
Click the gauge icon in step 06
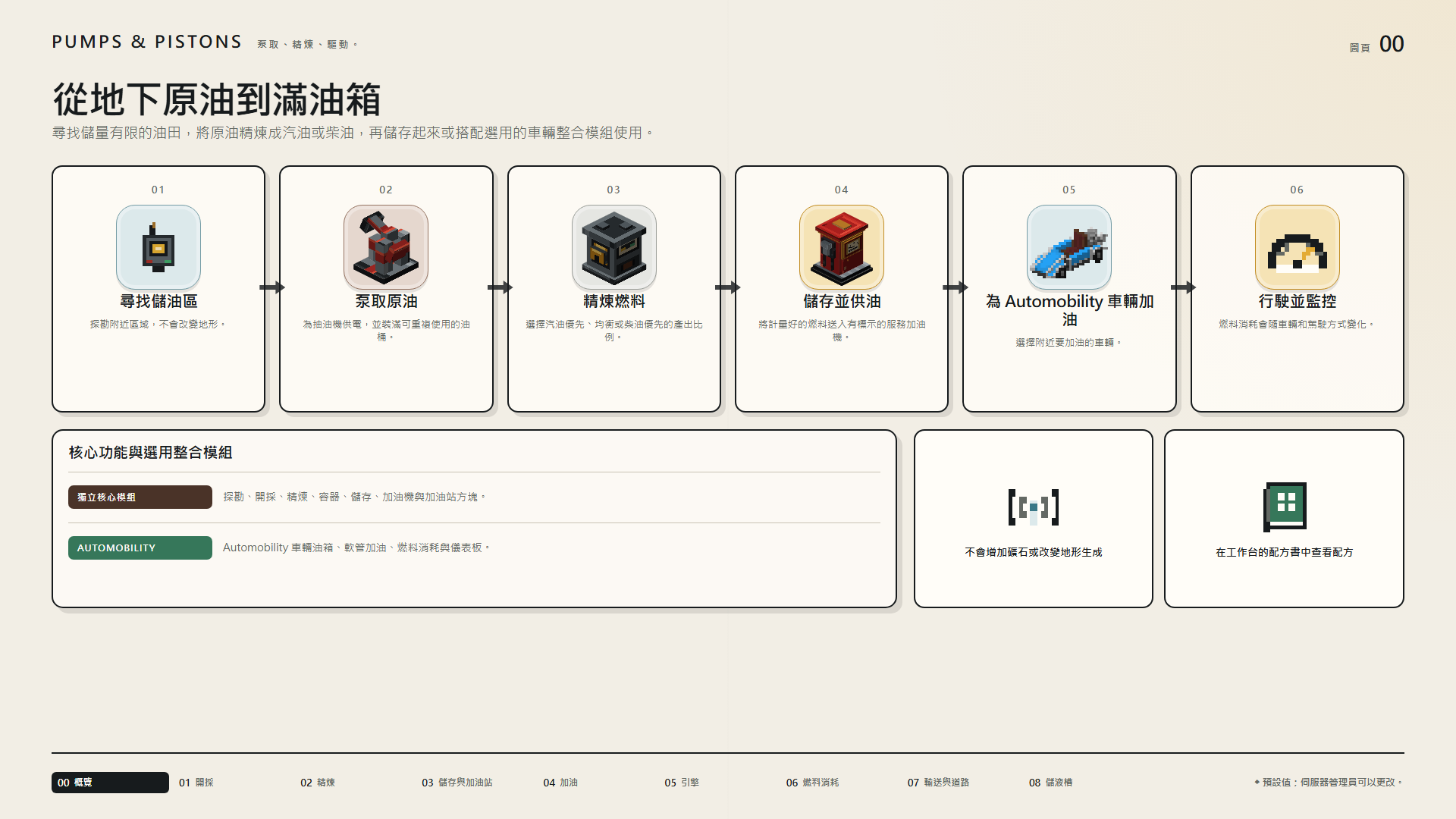click(x=1298, y=247)
